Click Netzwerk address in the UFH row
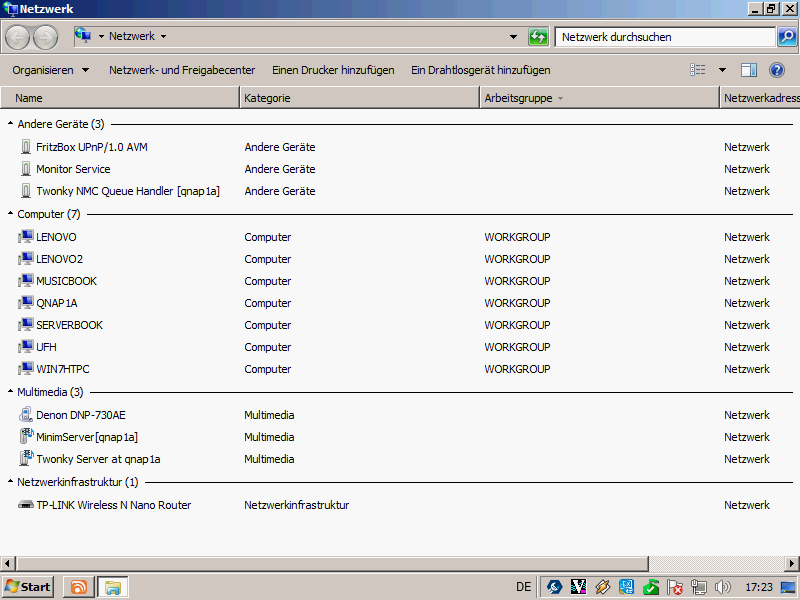This screenshot has height=600, width=800. click(x=746, y=347)
